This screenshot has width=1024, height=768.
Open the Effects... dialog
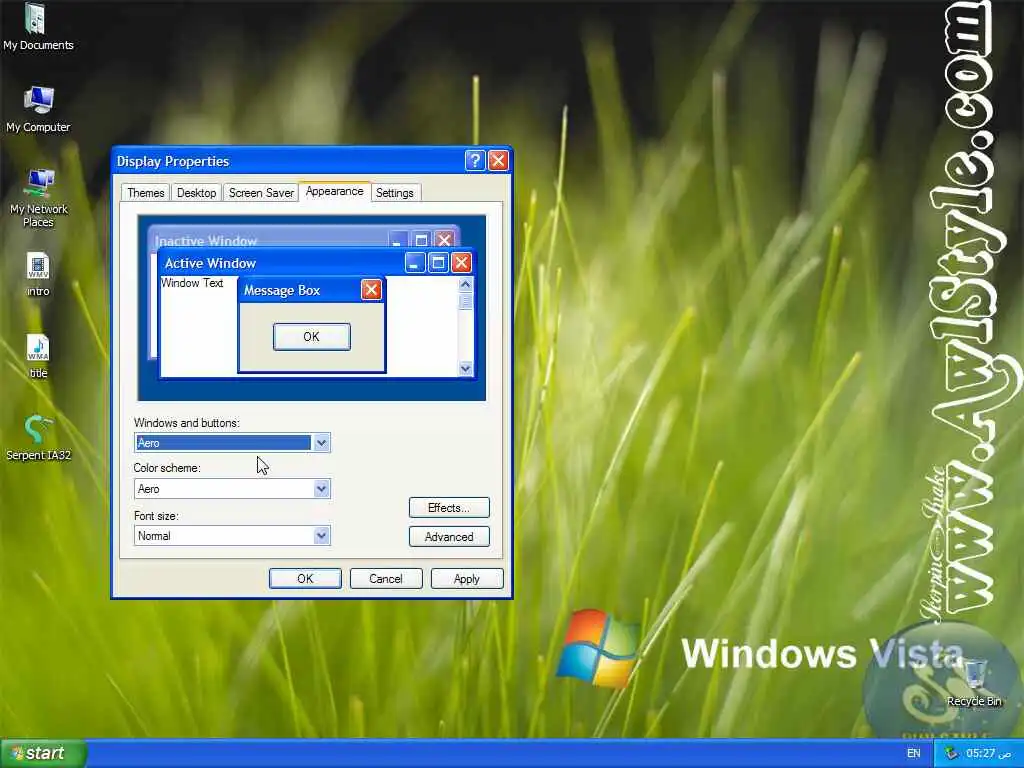coord(449,507)
